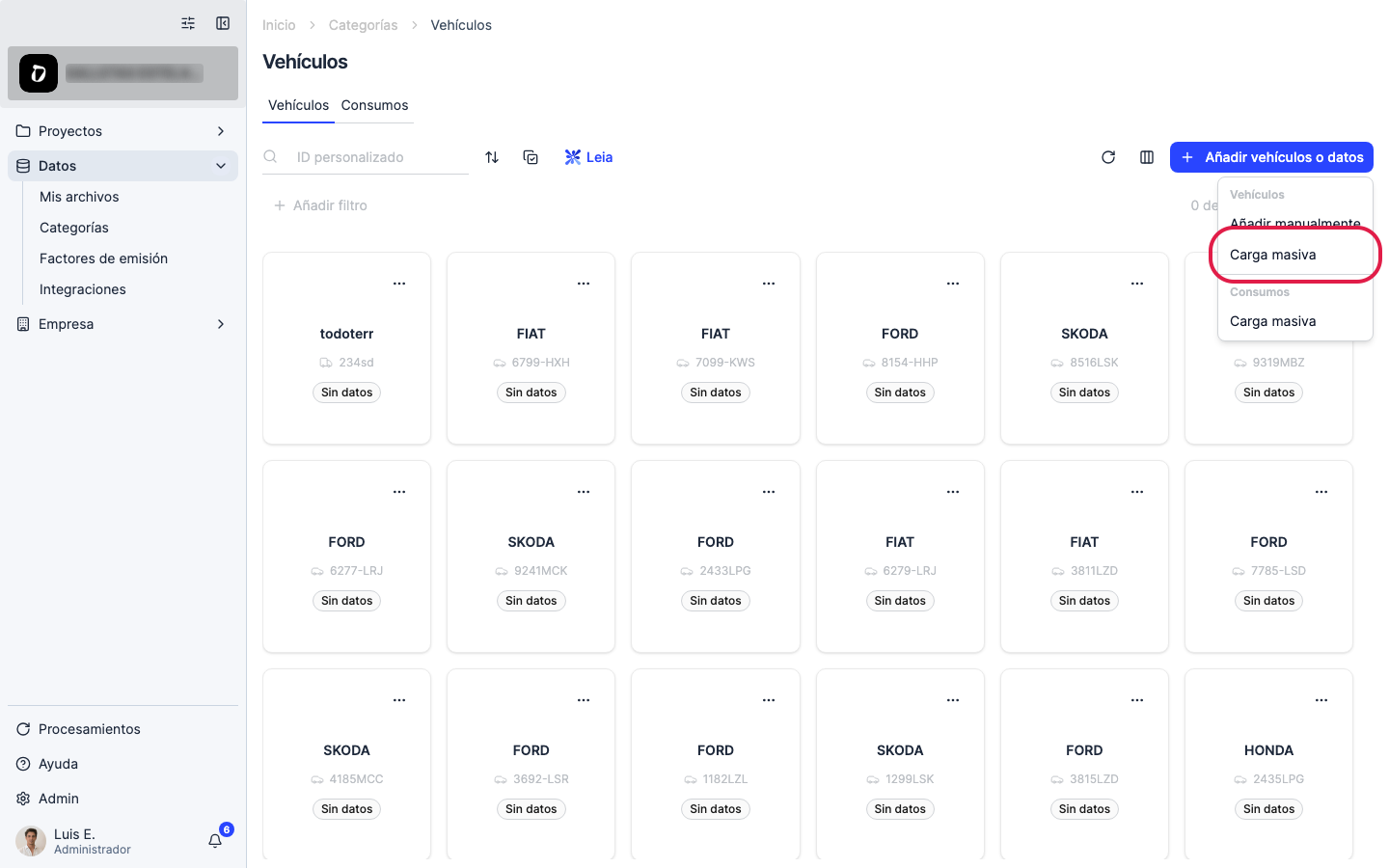Viewport: 1389px width, 868px height.
Task: Open the sort order icon
Action: pos(492,157)
